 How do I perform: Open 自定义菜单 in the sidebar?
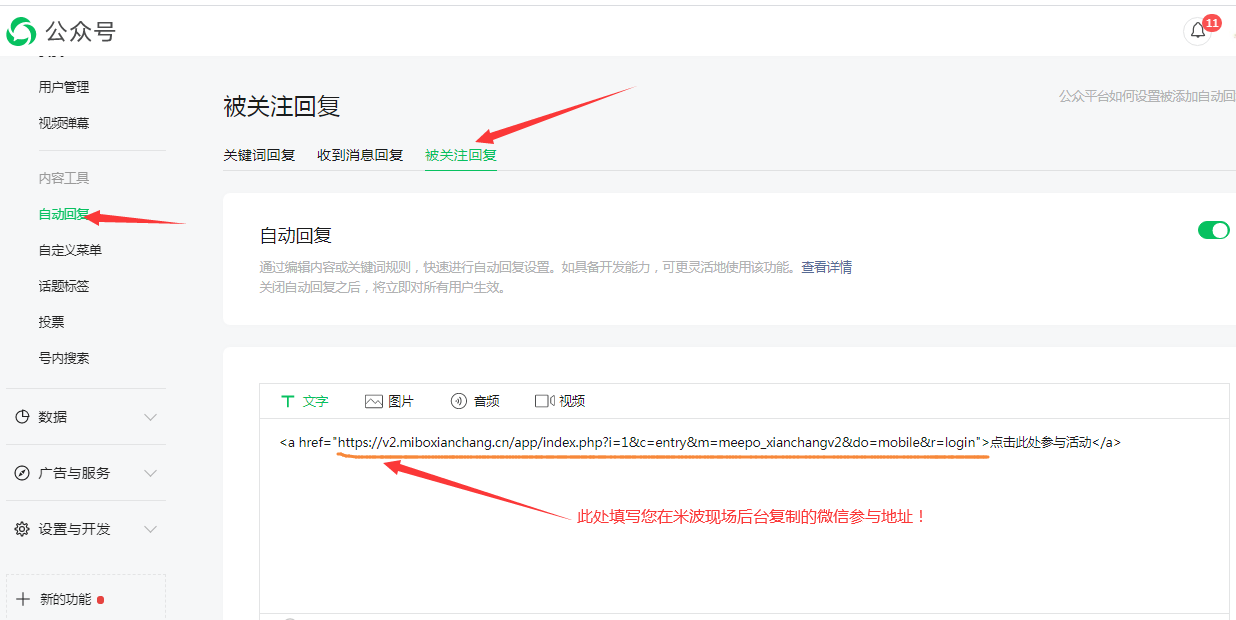click(70, 250)
